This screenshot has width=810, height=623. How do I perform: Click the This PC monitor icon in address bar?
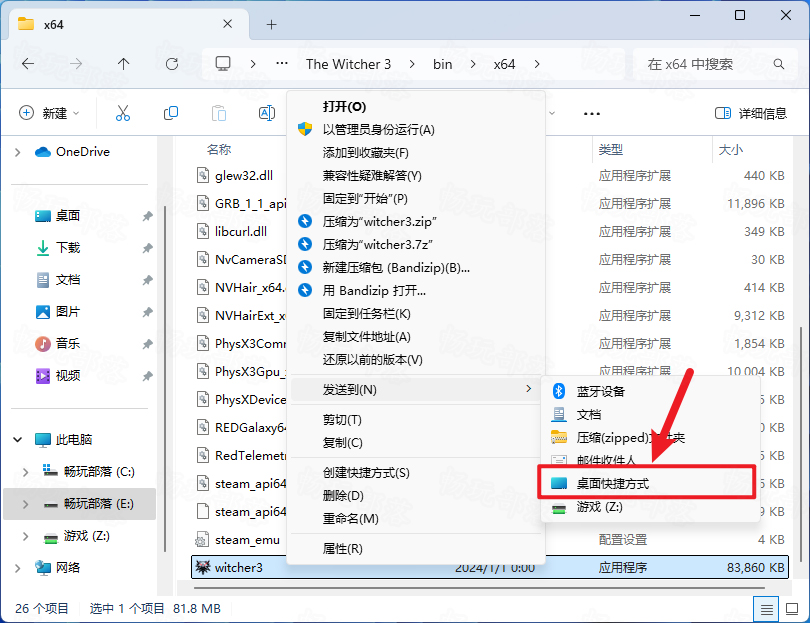pyautogui.click(x=223, y=64)
